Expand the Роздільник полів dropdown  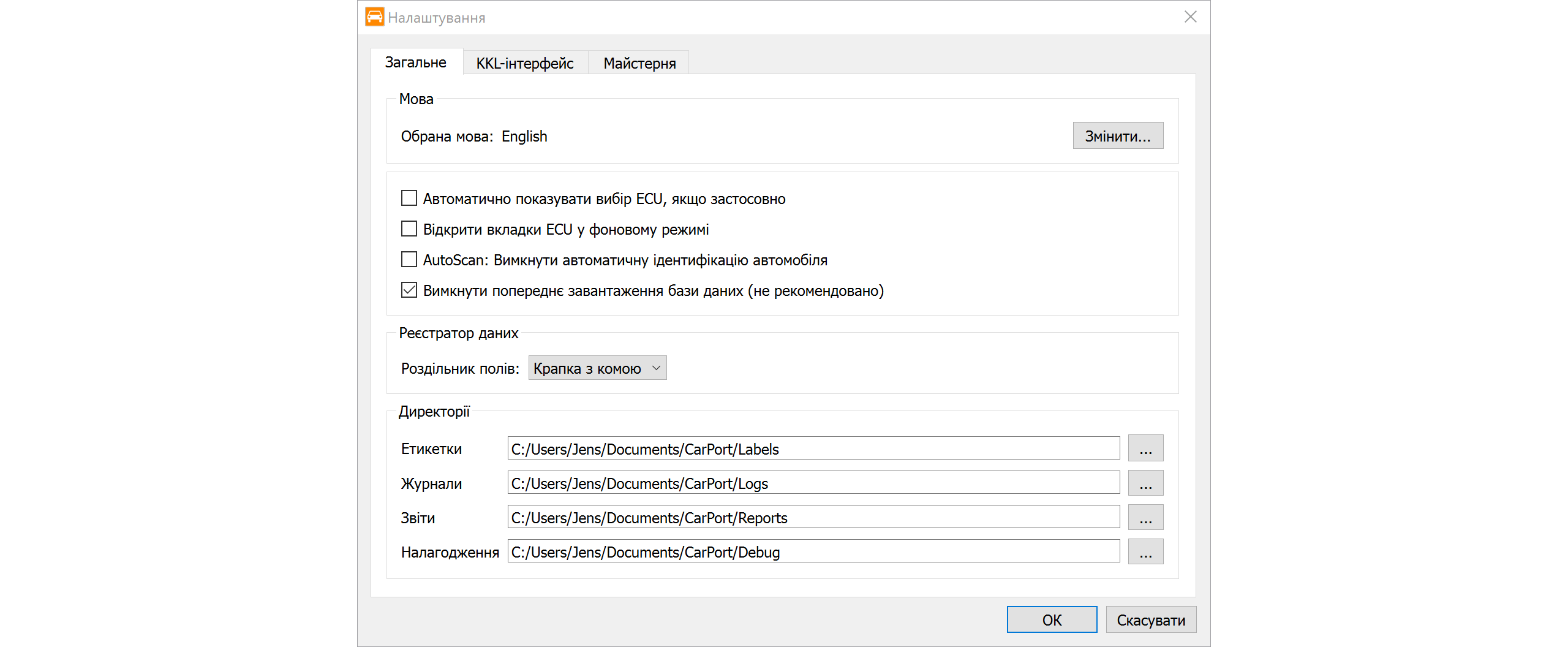(x=597, y=368)
